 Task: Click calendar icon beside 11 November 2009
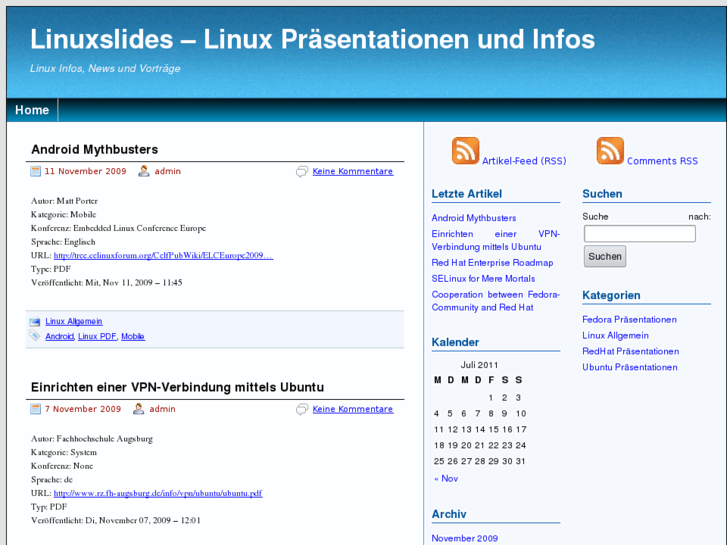pos(35,171)
